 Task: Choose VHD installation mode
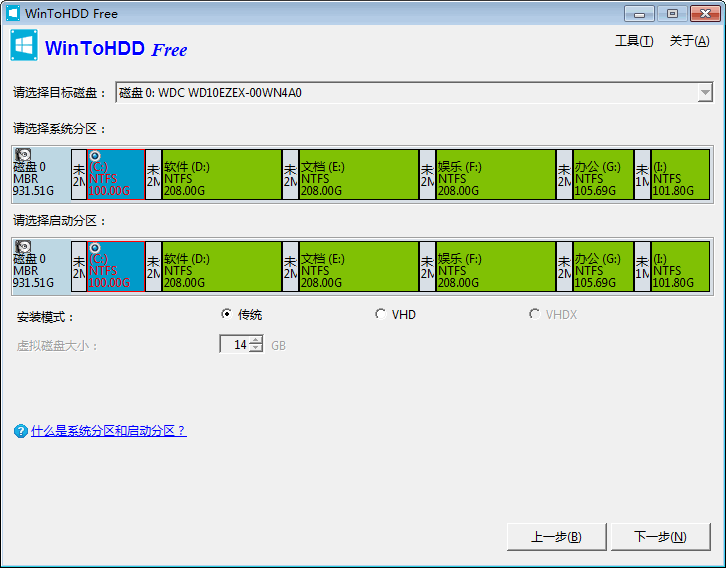380,314
